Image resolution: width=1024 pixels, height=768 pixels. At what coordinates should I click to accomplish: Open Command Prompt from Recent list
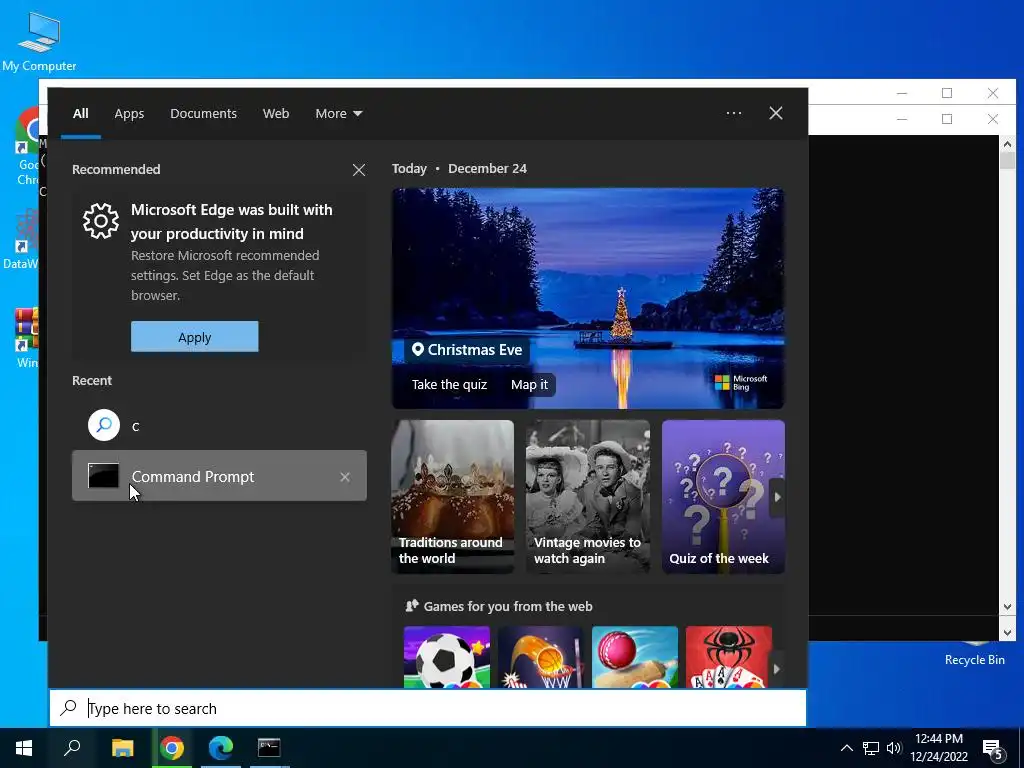(x=219, y=475)
